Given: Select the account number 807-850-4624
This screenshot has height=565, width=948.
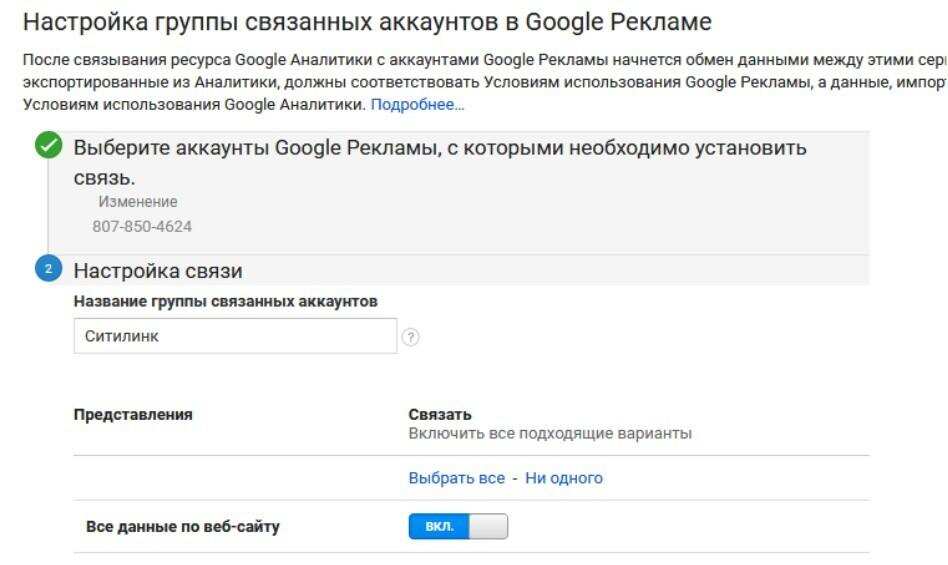Looking at the screenshot, I should [142, 226].
